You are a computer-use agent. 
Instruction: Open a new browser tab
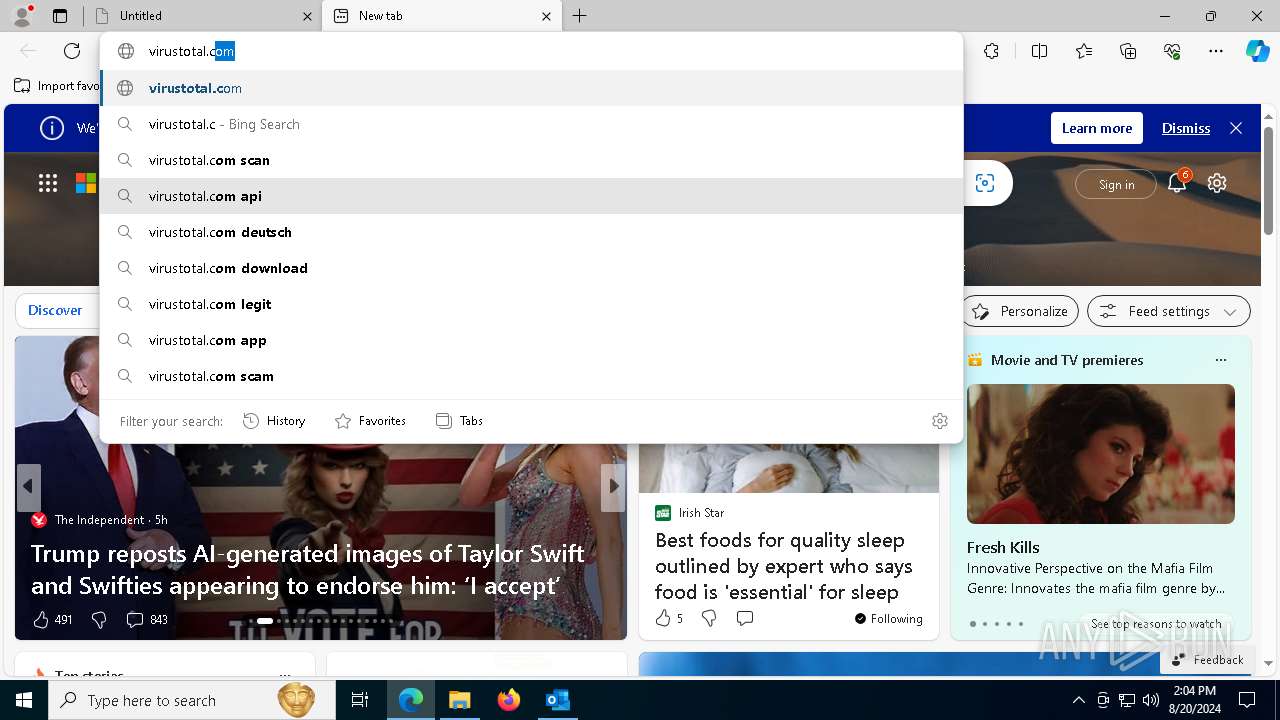point(579,16)
